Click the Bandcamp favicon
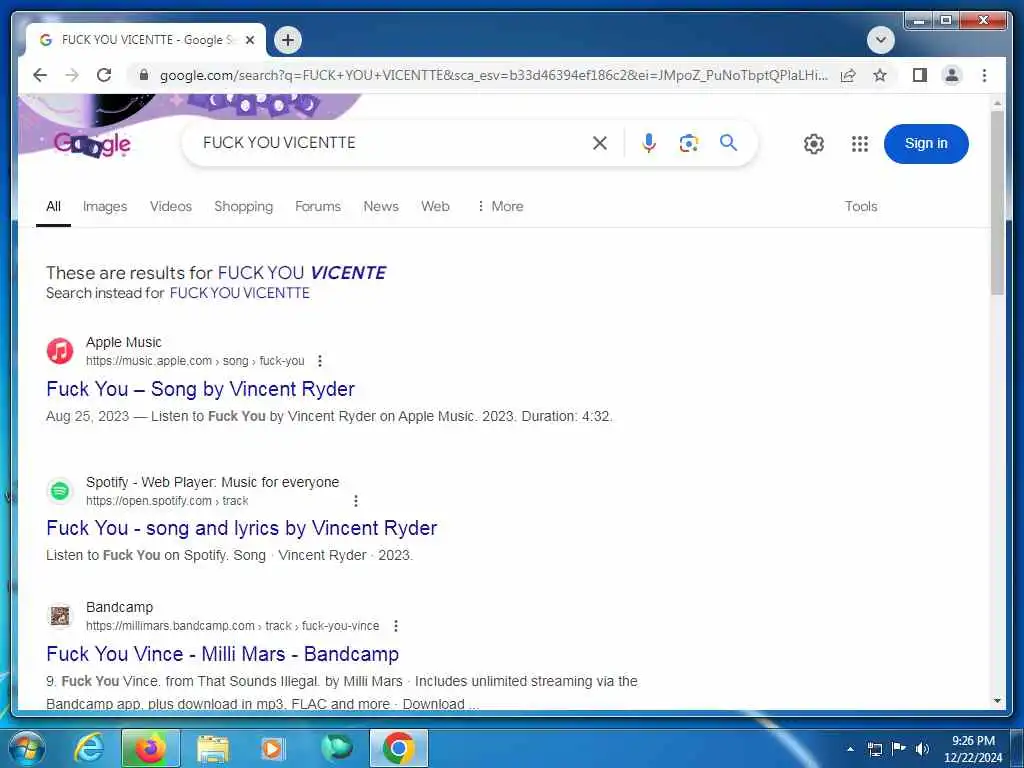 [x=60, y=616]
